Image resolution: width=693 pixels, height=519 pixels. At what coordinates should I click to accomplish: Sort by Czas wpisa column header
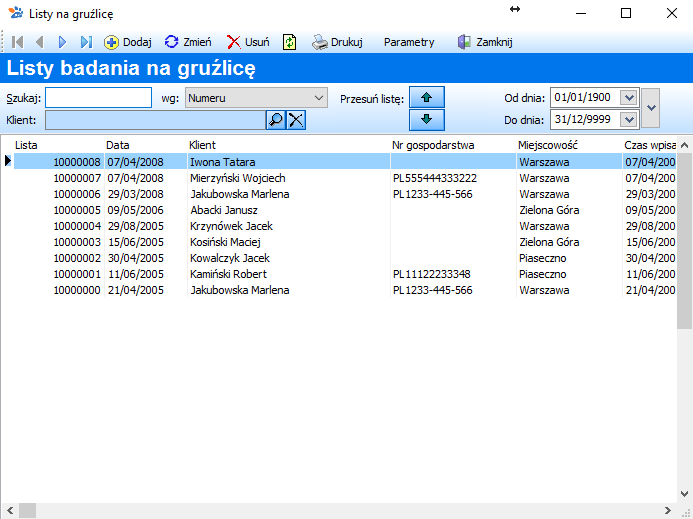pos(650,145)
